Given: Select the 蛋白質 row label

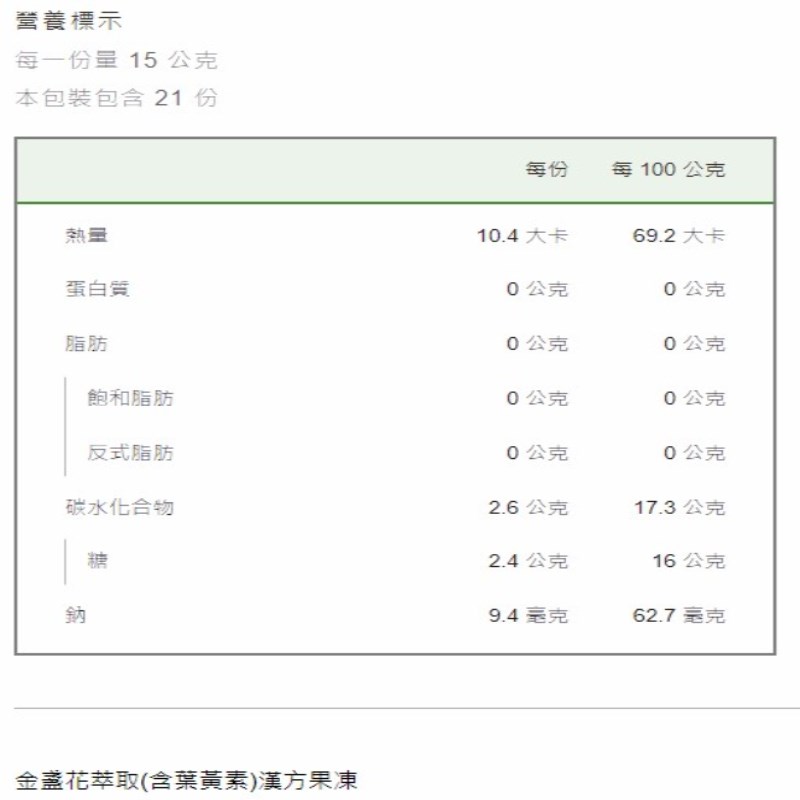Looking at the screenshot, I should point(97,290).
